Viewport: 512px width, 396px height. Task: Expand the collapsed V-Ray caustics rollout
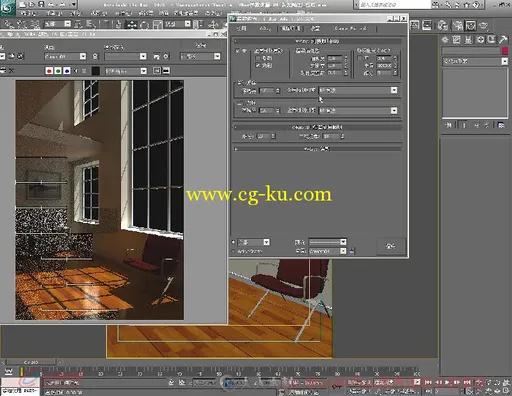[317, 149]
